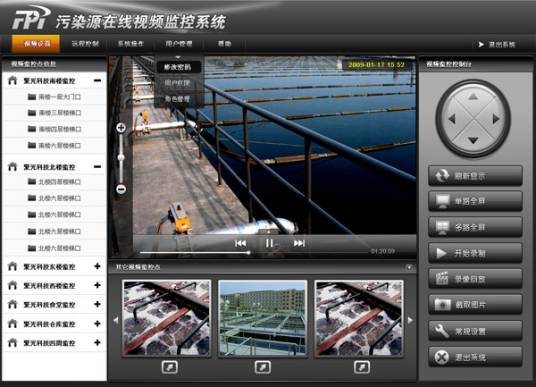This screenshot has height=387, width=536.
Task: Zoom out with the minus icon on video
Action: tap(121, 189)
